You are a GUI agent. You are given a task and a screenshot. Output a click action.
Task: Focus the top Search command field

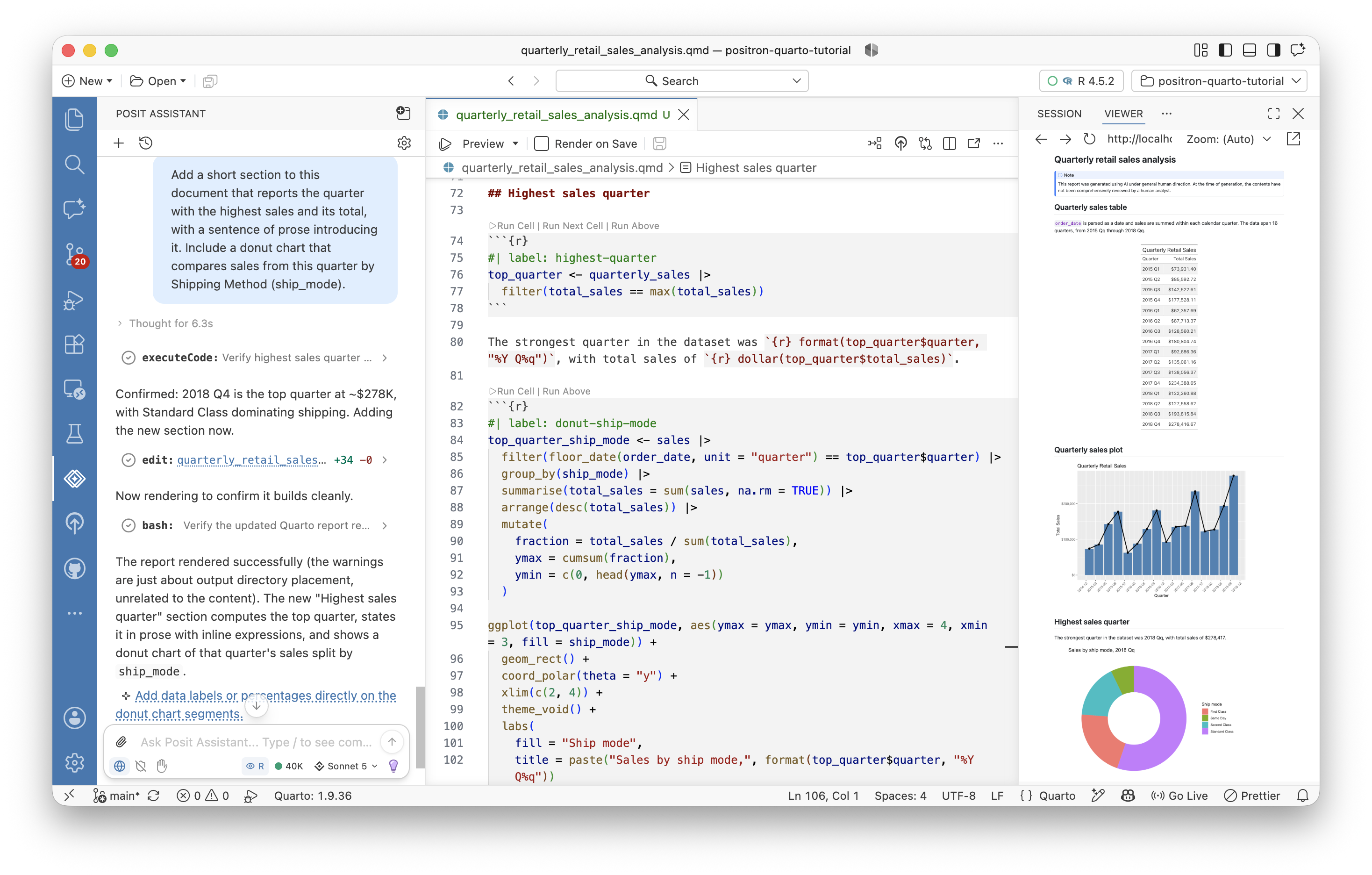[681, 81]
